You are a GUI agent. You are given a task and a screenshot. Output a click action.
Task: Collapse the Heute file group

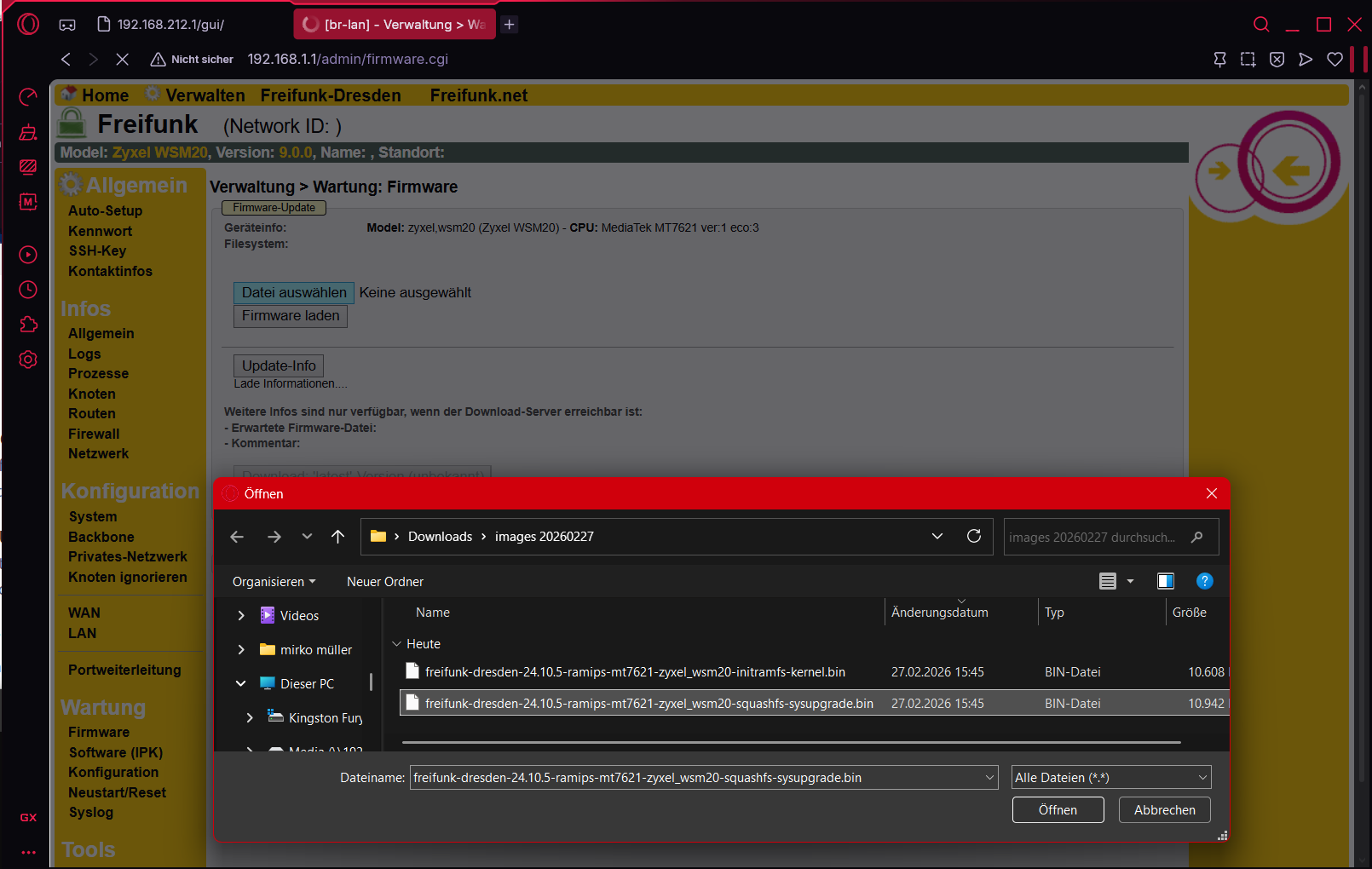[396, 644]
